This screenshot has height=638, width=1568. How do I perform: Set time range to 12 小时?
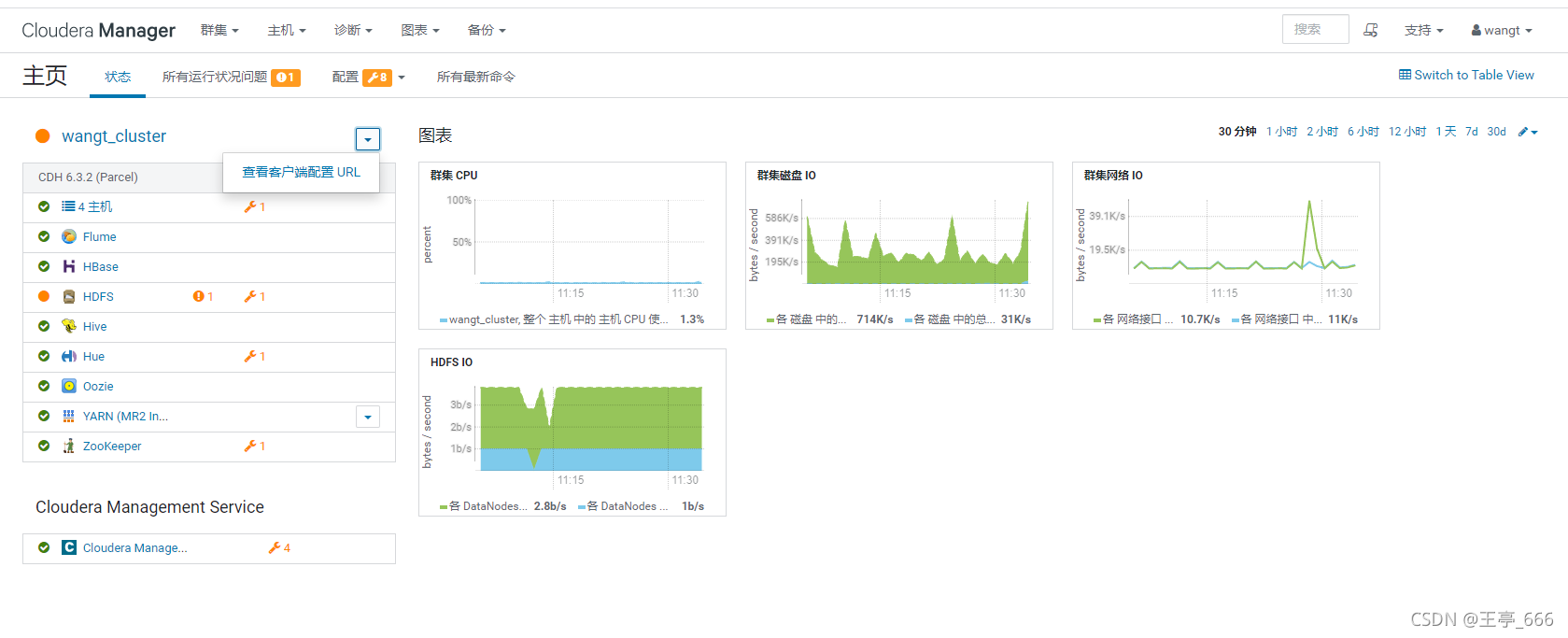coord(1407,132)
